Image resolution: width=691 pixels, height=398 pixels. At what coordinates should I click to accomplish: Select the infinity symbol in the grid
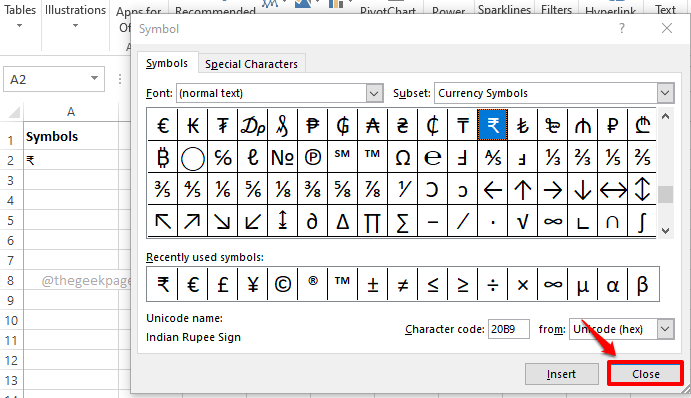tap(553, 221)
